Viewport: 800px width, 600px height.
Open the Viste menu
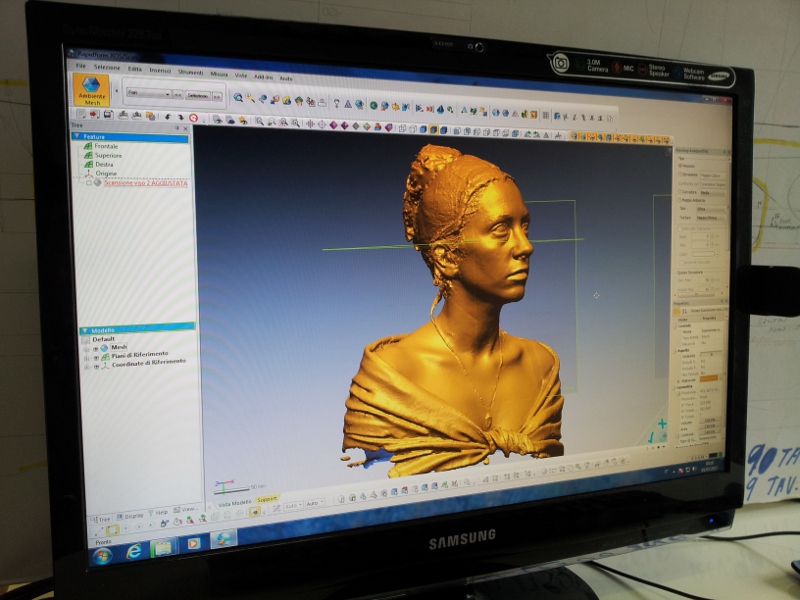coord(241,76)
